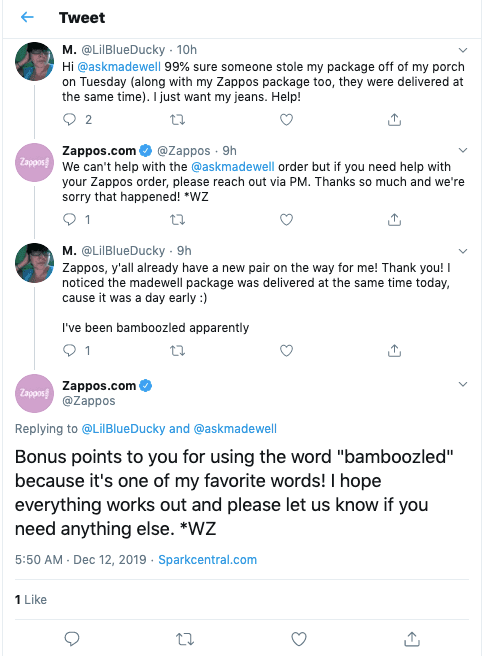The image size is (484, 656).
Task: Like M.'s tweet about being bamboozled
Action: (x=286, y=351)
